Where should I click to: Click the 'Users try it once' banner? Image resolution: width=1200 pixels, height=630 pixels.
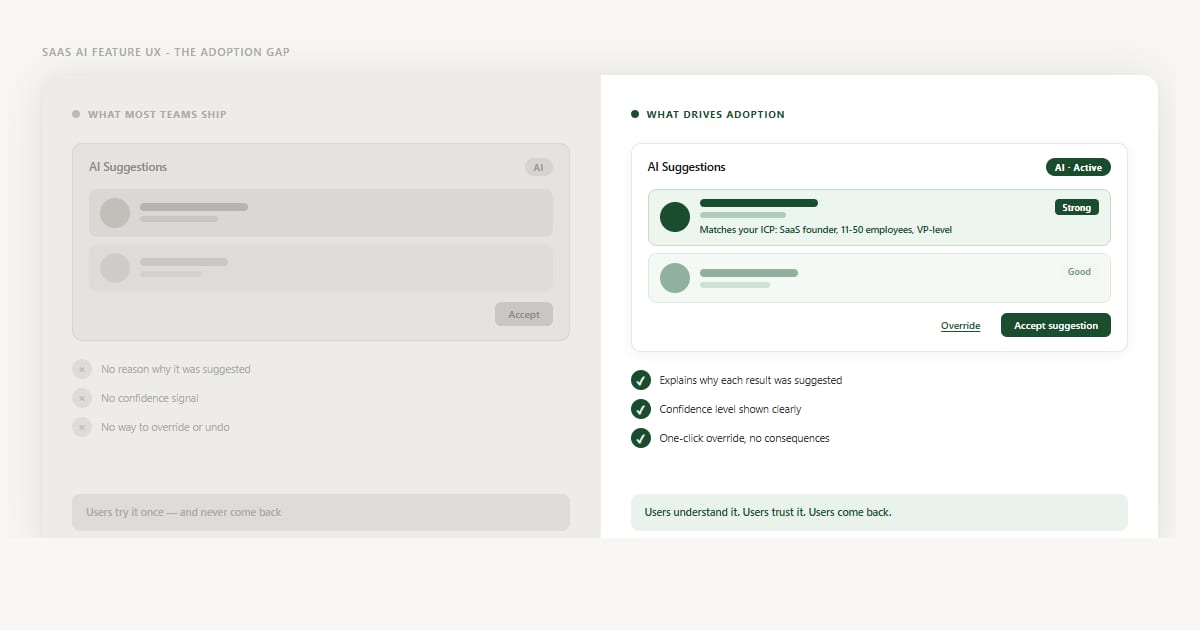click(320, 512)
